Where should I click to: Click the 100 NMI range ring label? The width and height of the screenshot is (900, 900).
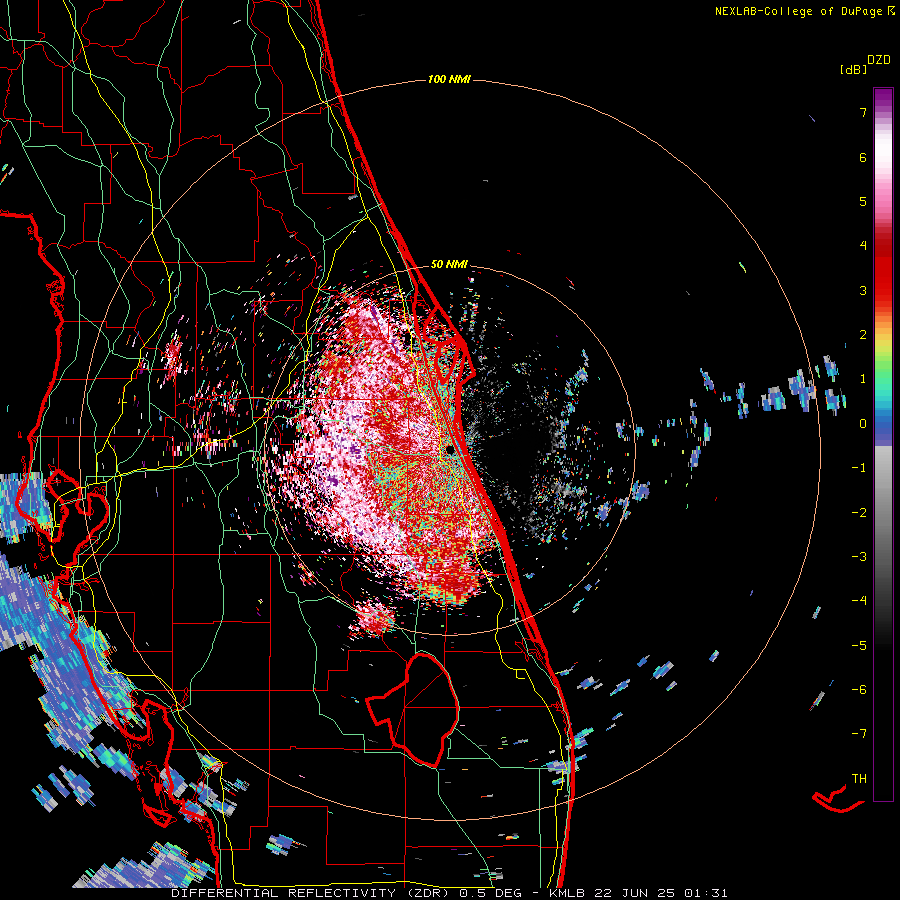tap(449, 79)
